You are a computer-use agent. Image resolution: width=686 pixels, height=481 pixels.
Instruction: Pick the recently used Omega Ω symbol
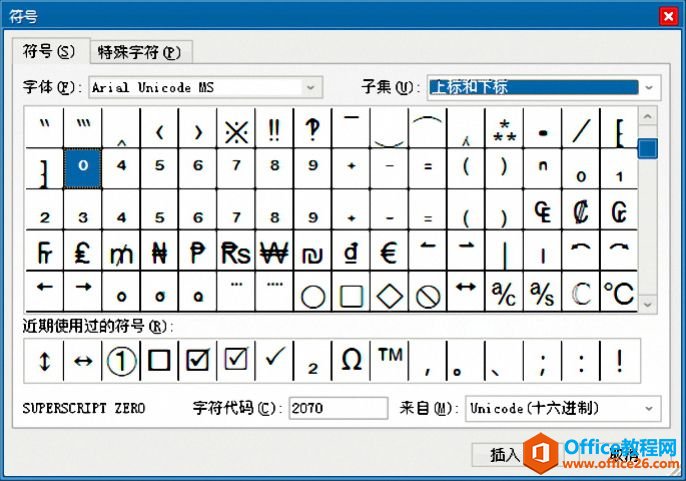click(x=351, y=361)
